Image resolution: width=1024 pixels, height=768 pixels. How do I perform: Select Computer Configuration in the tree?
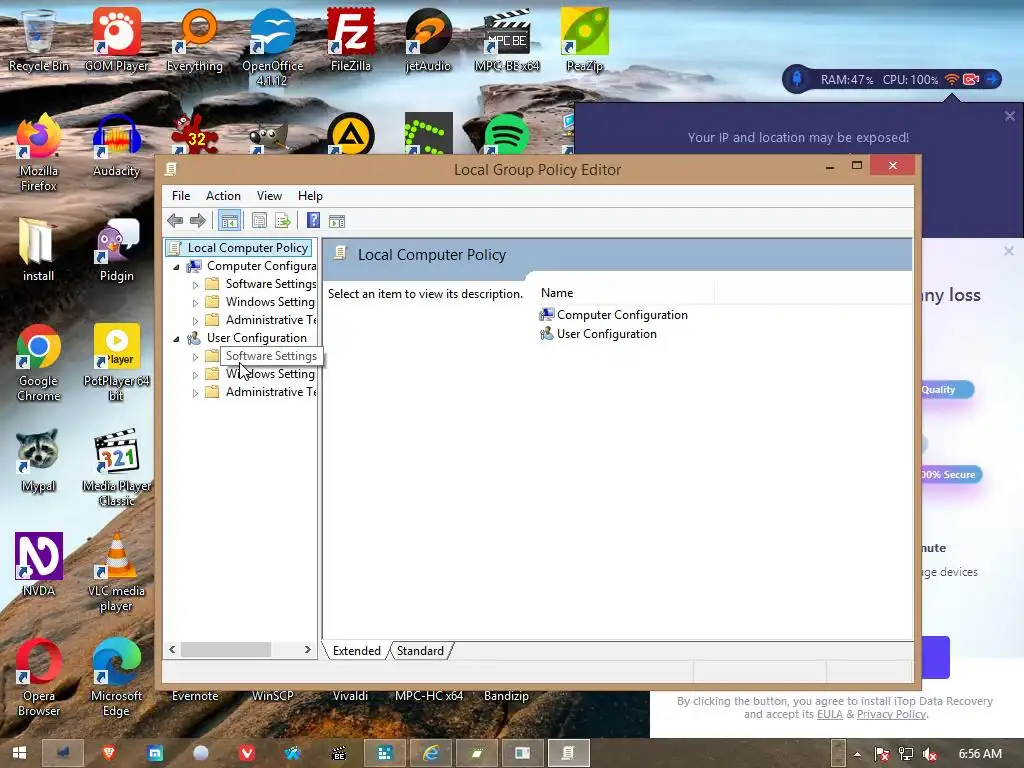pos(261,266)
